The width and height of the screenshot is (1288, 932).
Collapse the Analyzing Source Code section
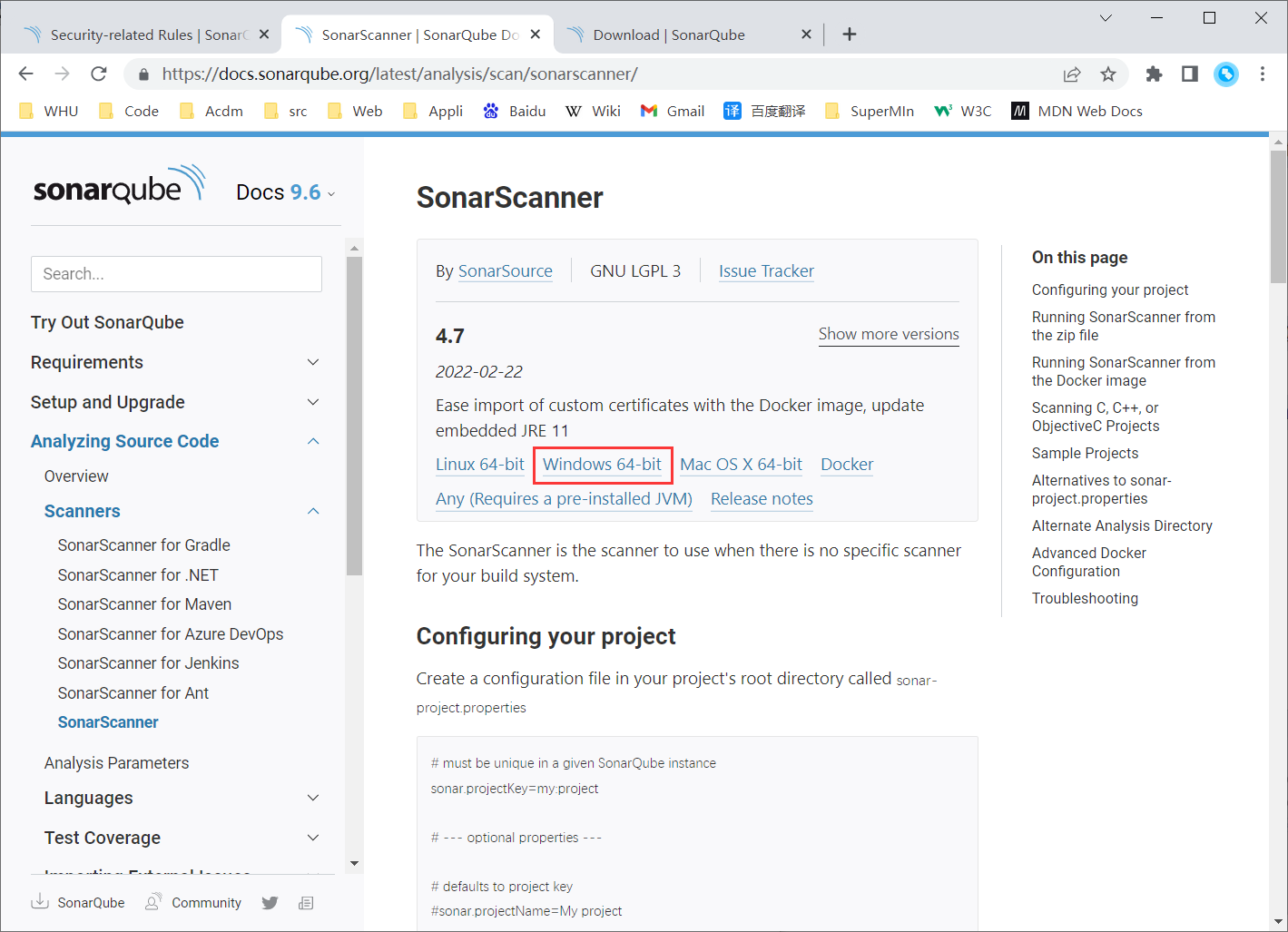[x=176, y=441]
